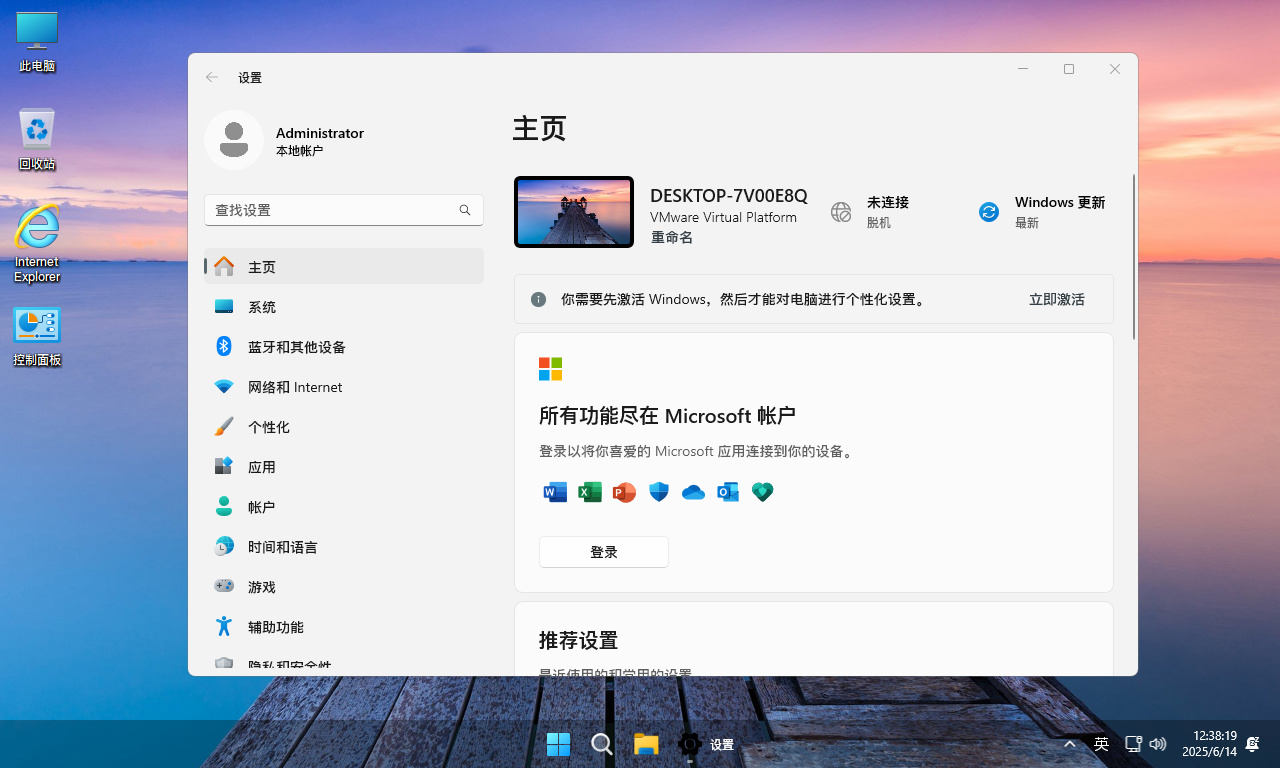
Task: Click the taskbar volume speaker icon
Action: [x=1158, y=744]
